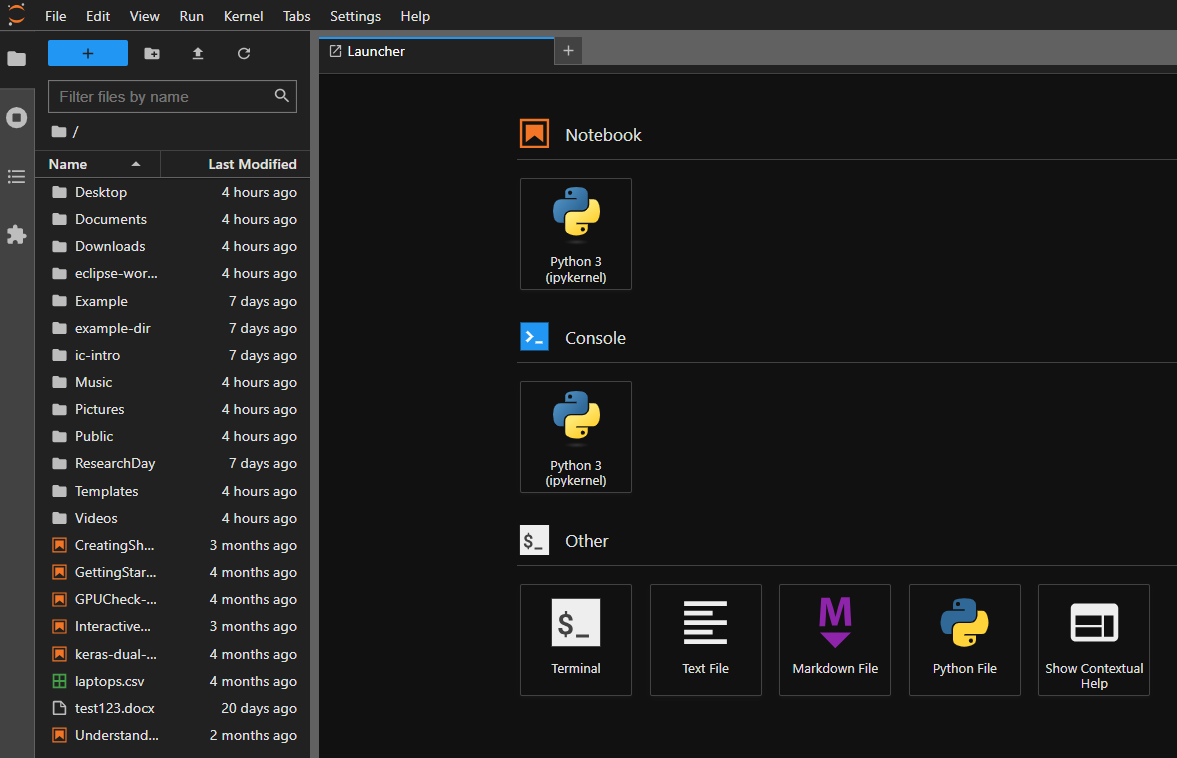Open the Running Terminals and Kernels sidebar

coord(16,118)
